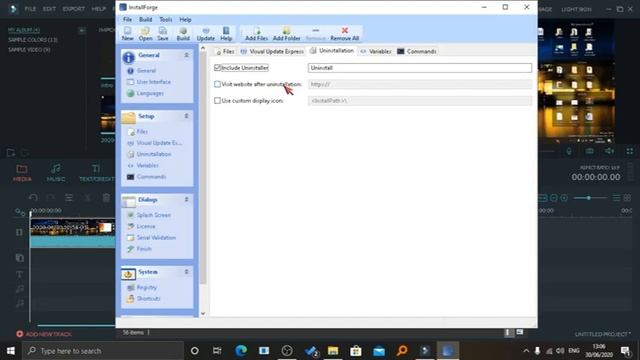Click sidebar scroll up arrow
This screenshot has width=640, height=360.
coord(203,48)
